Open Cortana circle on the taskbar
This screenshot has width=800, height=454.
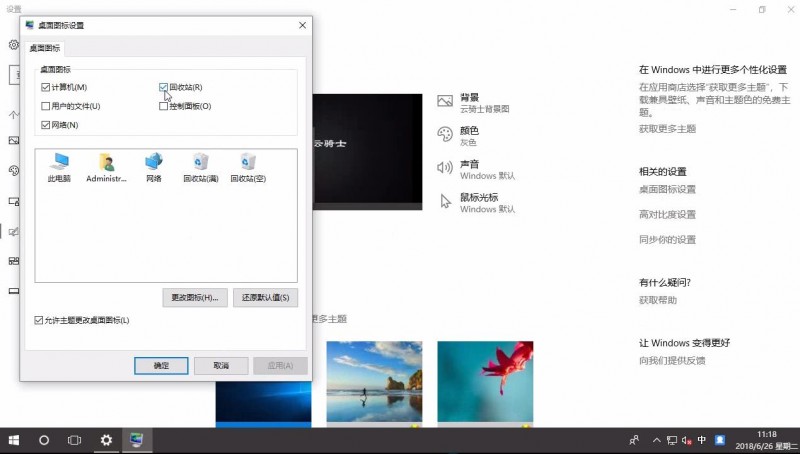click(x=44, y=440)
